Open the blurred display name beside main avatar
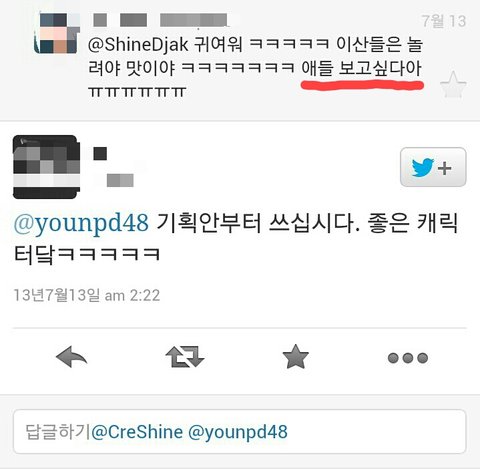The image size is (480, 469). [100, 154]
